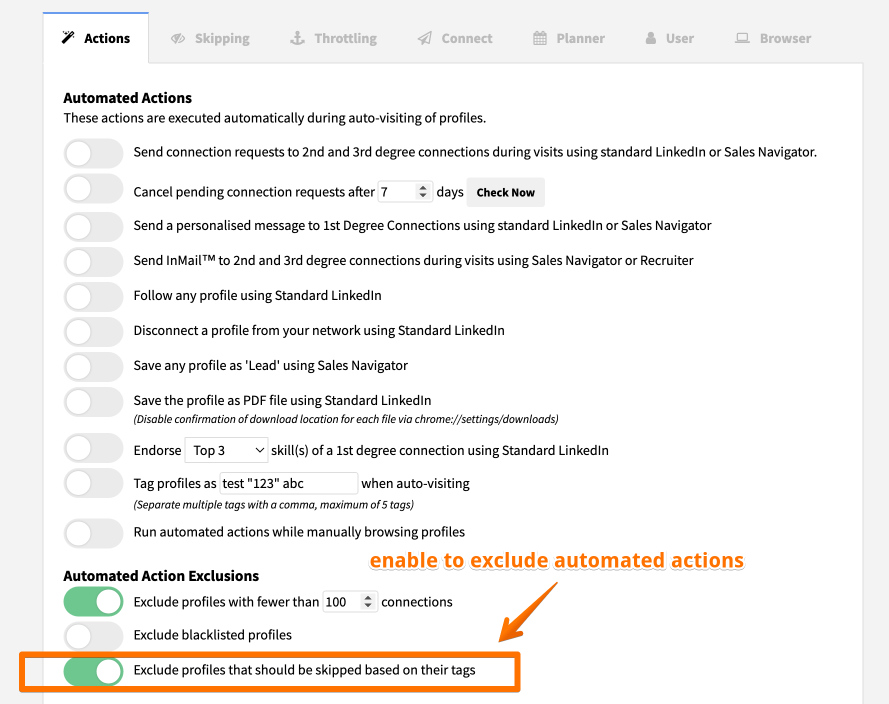The width and height of the screenshot is (889, 704).
Task: Enable Save any profile as Lead
Action: point(94,367)
